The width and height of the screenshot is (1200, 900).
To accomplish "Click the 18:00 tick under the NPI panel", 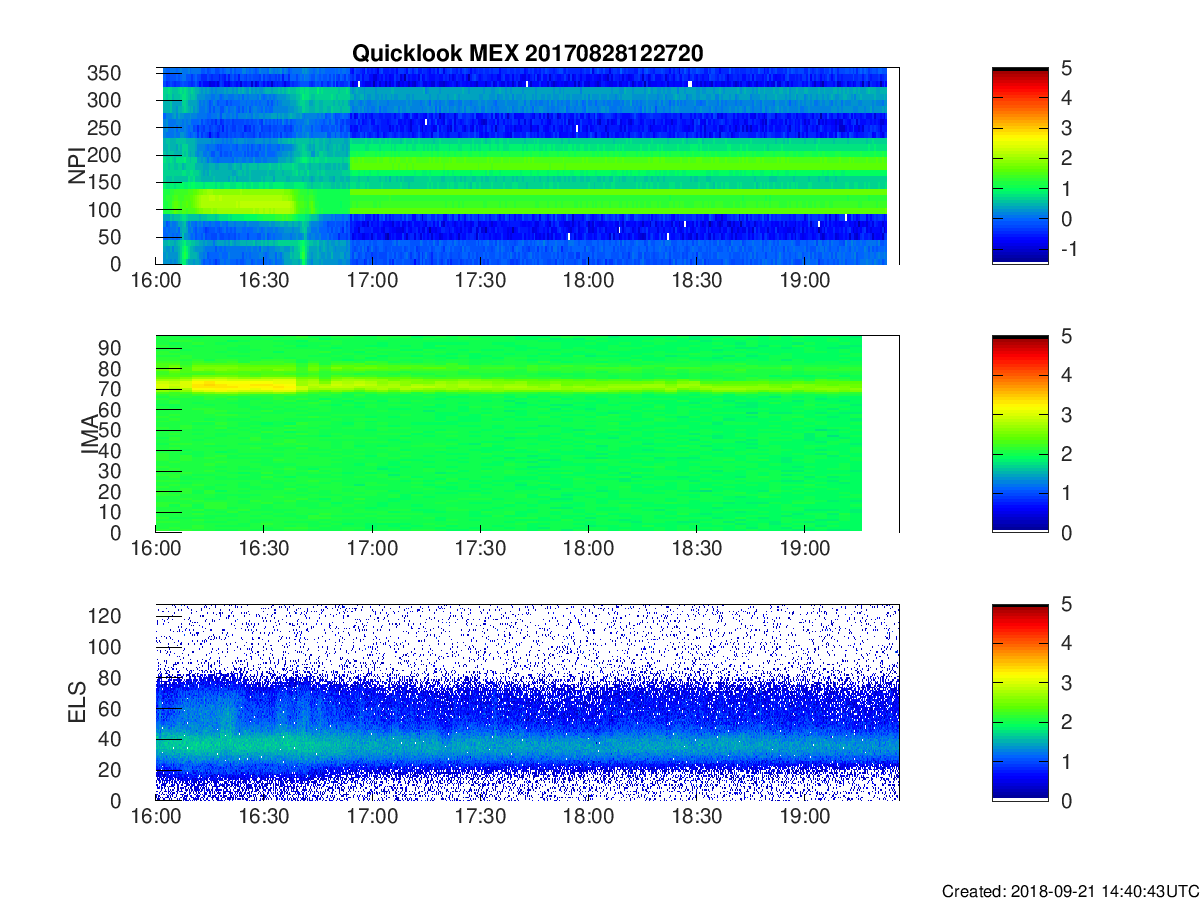I will [588, 280].
